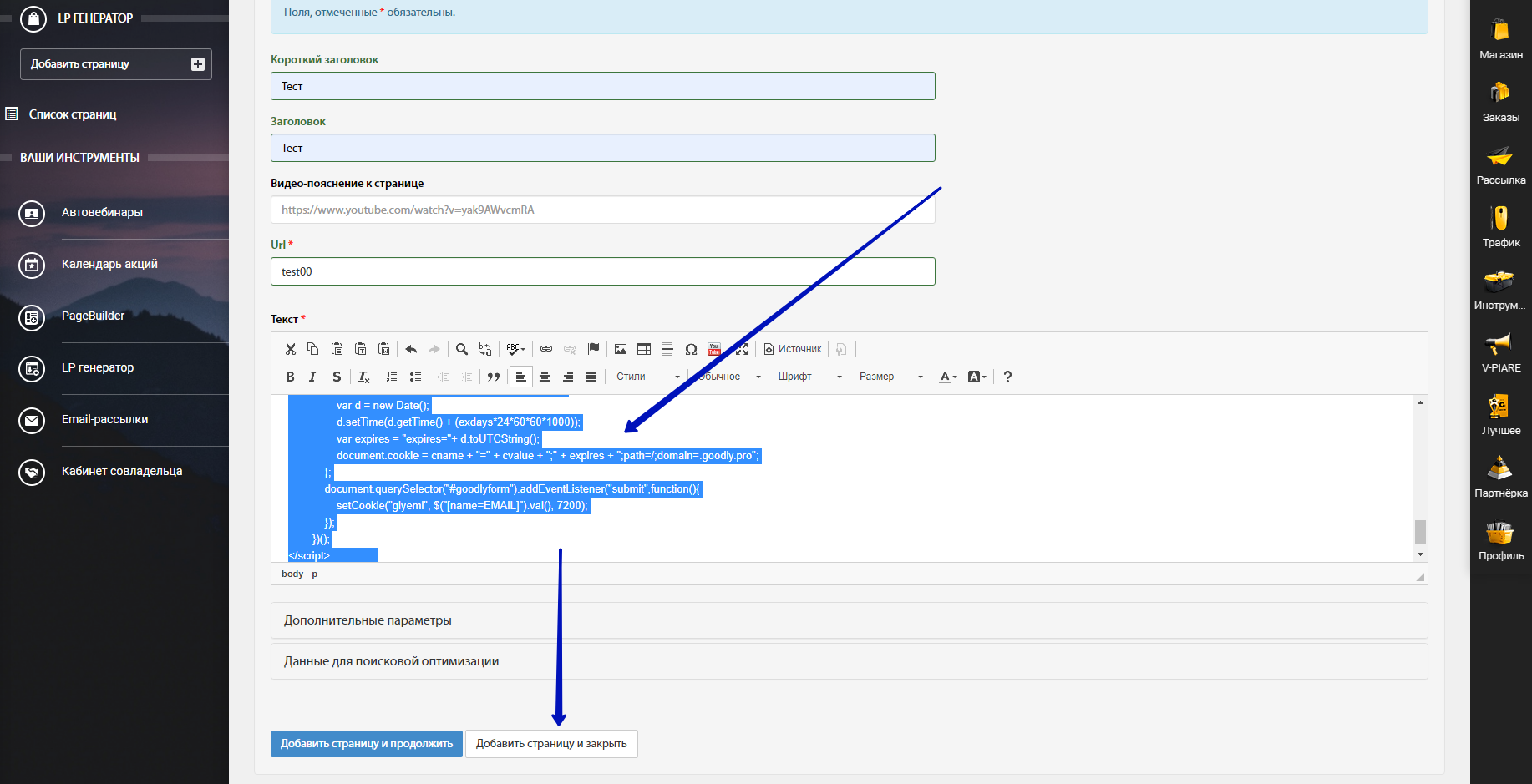Open PageBuilder in the sidebar

(x=93, y=316)
